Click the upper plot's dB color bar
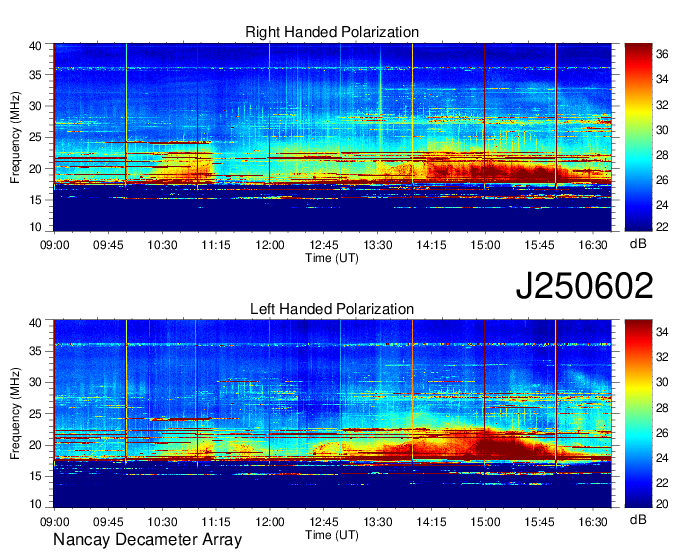680x552 pixels. 638,137
